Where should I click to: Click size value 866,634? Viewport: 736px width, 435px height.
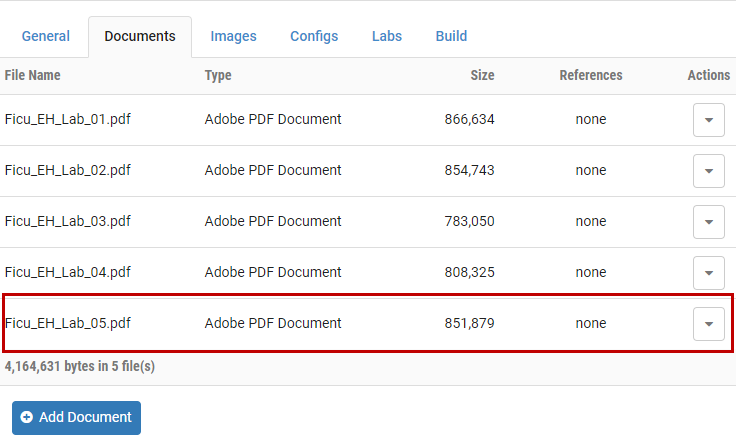click(x=469, y=119)
